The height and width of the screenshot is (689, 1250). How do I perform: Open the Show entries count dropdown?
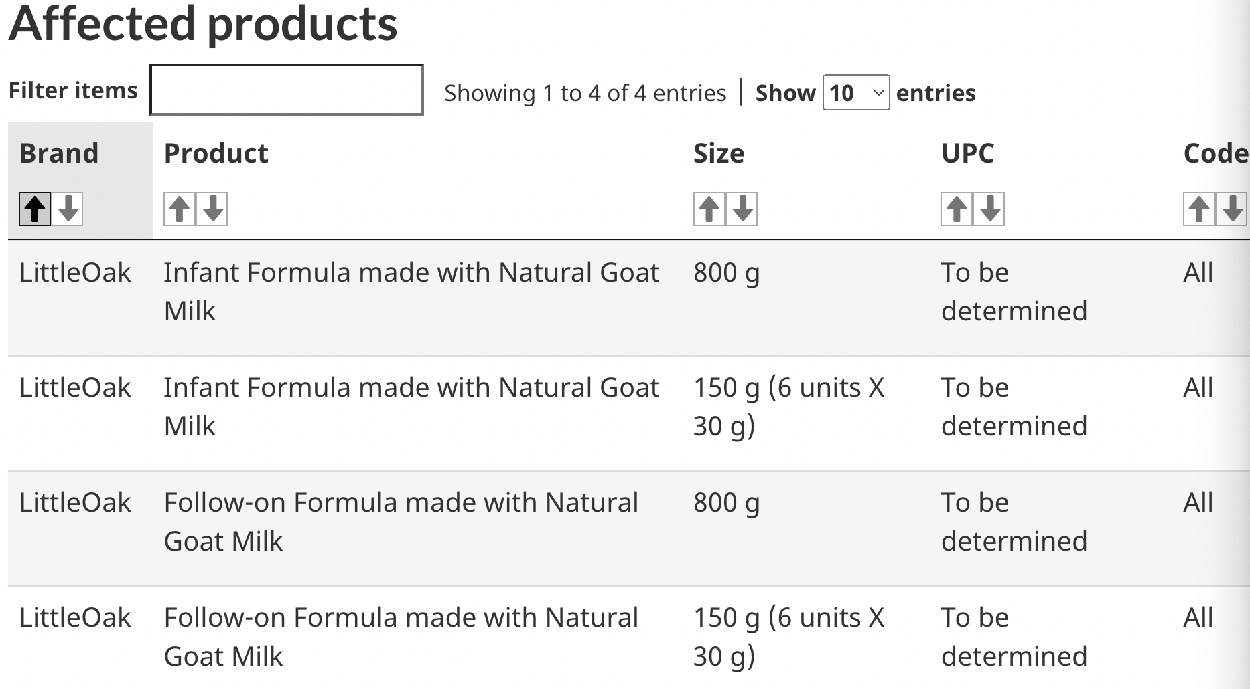856,93
